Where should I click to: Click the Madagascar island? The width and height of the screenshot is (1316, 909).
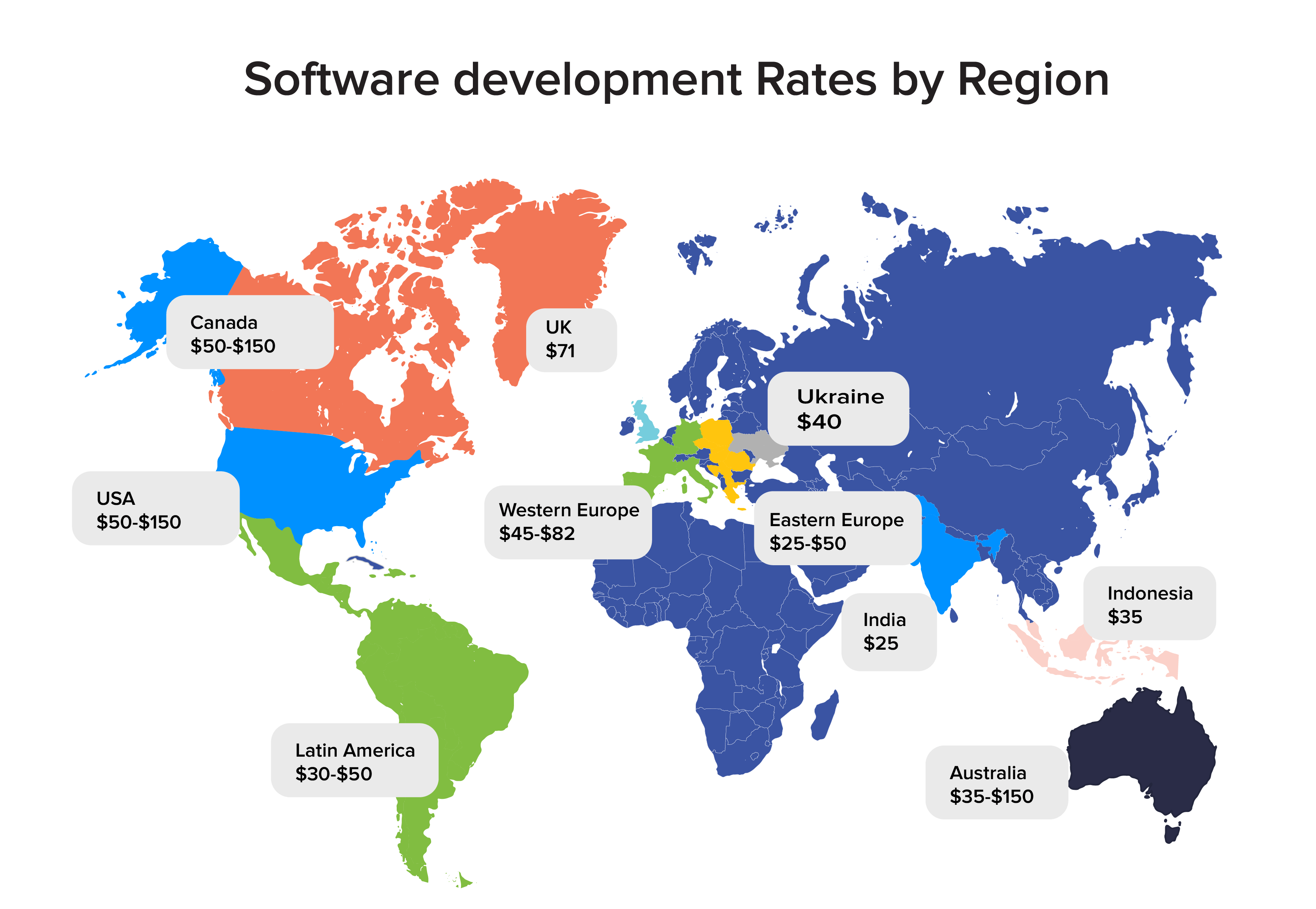click(x=825, y=716)
